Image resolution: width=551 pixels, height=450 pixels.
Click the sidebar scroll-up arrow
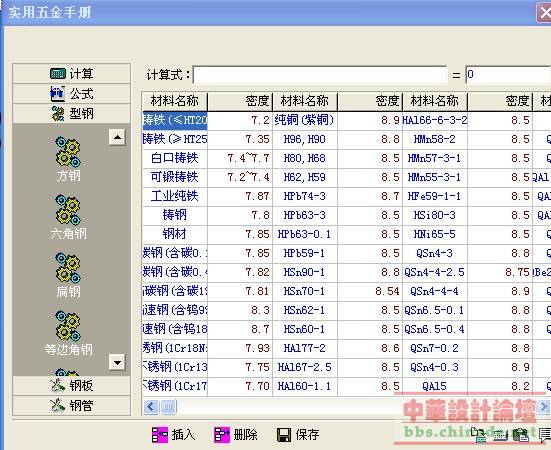tap(117, 137)
